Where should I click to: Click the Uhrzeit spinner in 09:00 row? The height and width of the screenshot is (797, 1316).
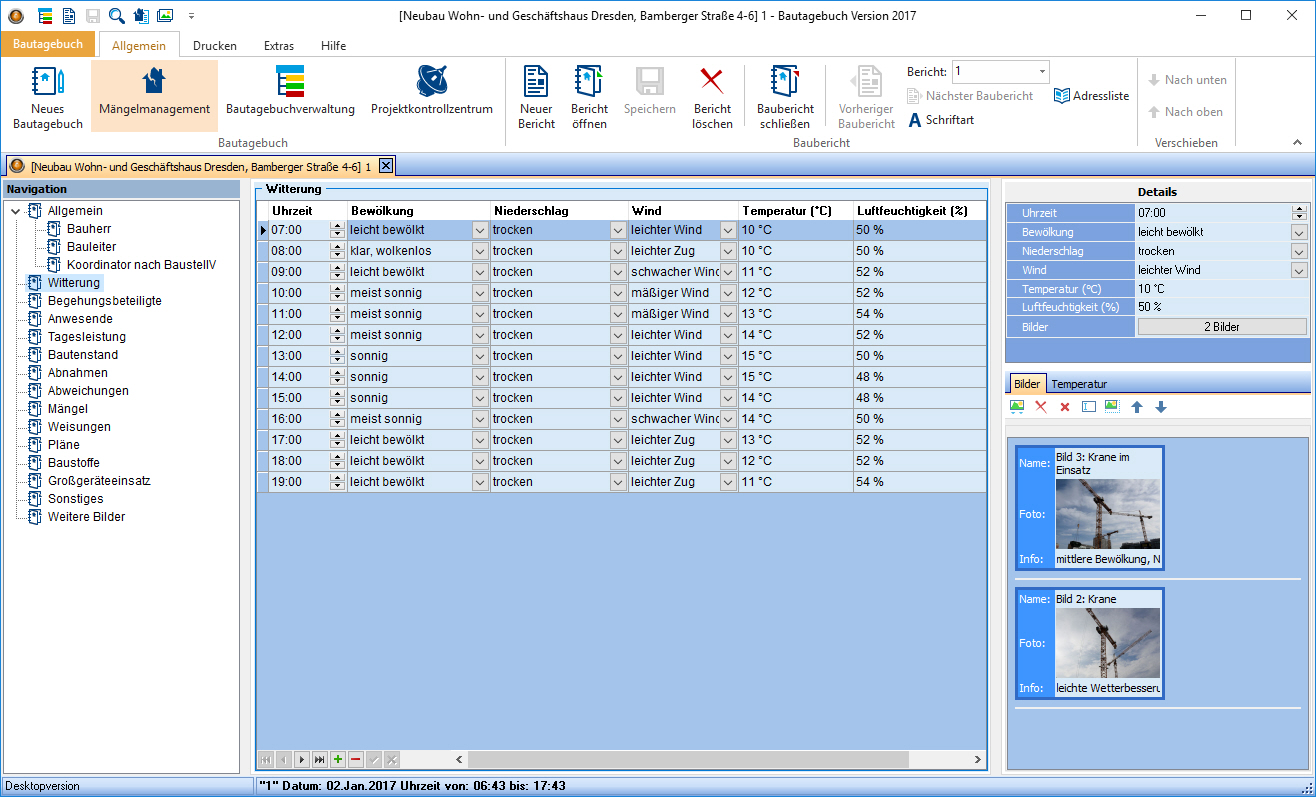point(337,272)
